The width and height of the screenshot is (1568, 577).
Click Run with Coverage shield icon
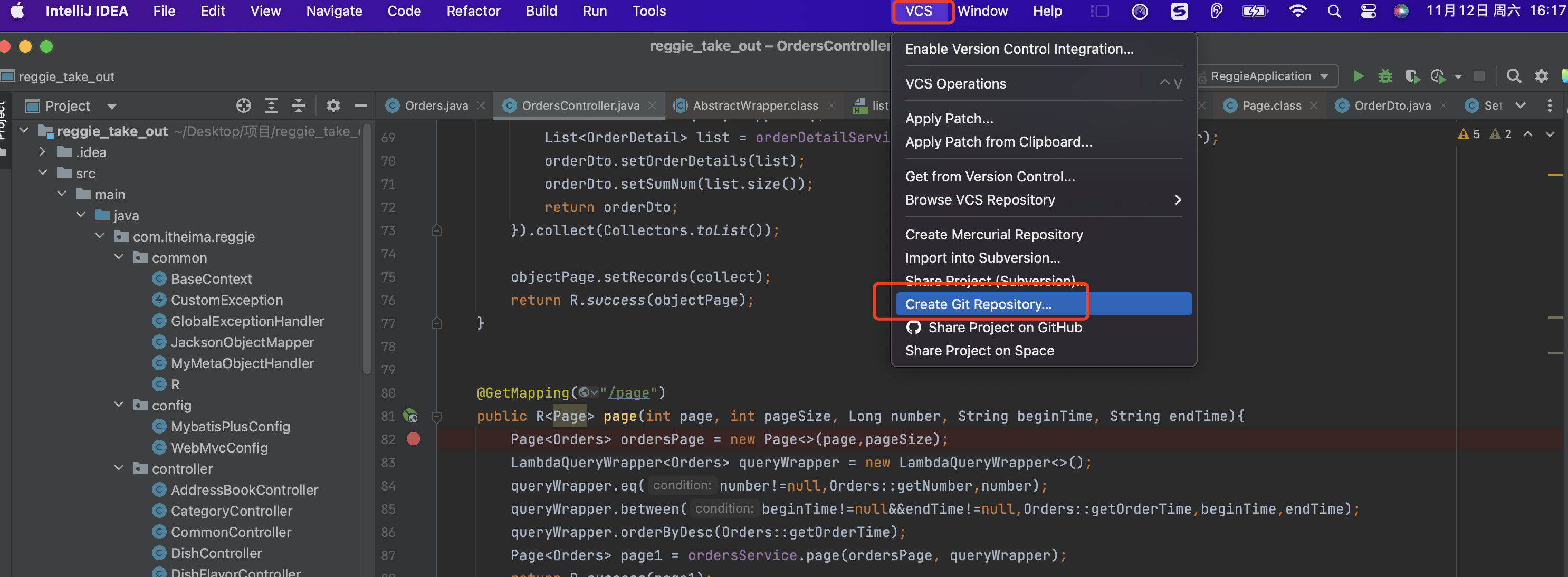coord(1411,76)
